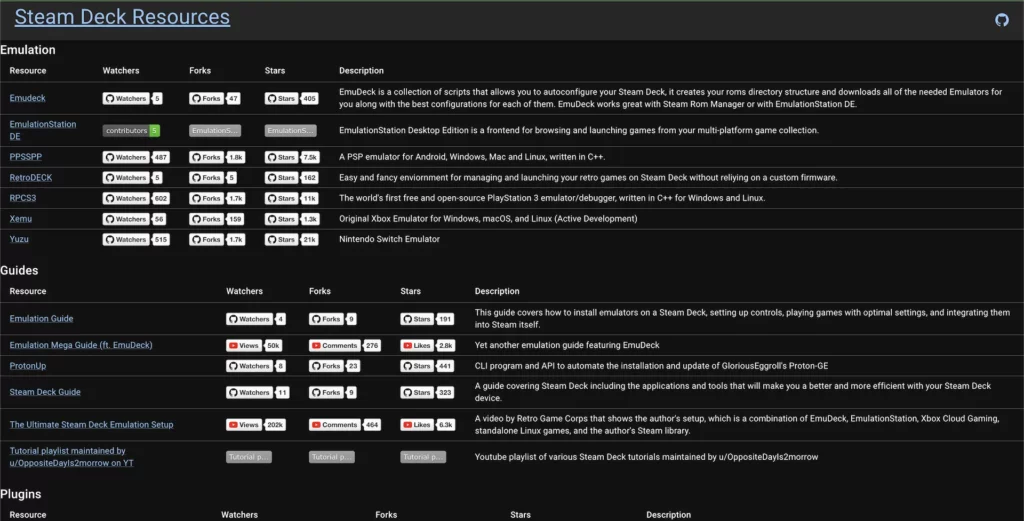
Task: Click Steam Deck Guide Watchers badge showing 11
Action: (257, 392)
